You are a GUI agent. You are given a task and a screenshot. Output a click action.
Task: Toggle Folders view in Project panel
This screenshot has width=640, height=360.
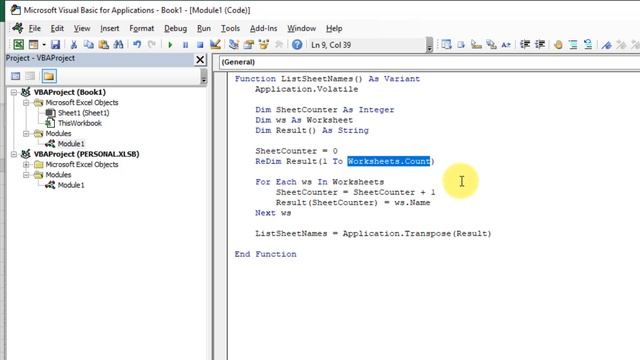49,76
